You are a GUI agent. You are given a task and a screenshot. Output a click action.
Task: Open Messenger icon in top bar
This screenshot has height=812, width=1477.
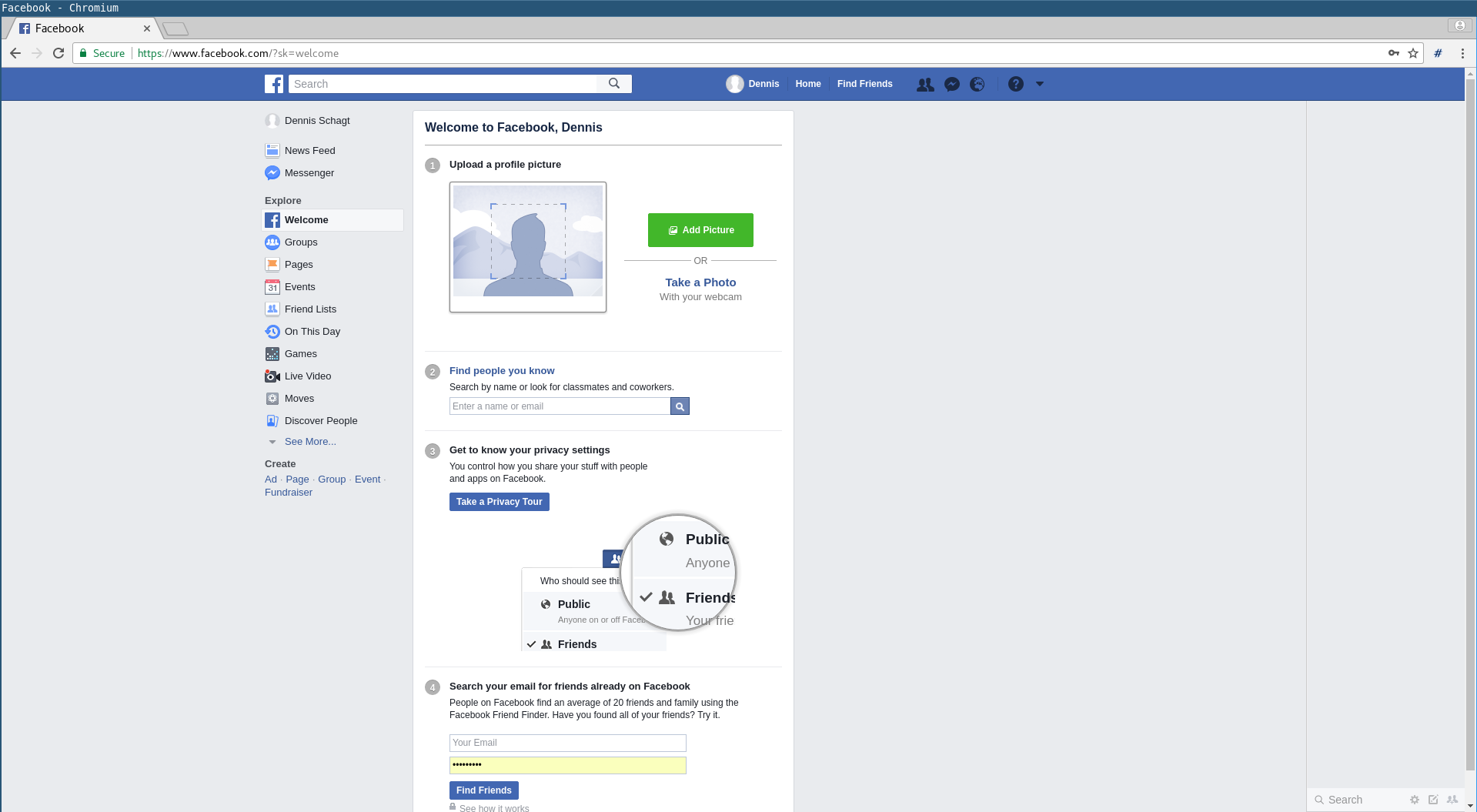pos(952,85)
